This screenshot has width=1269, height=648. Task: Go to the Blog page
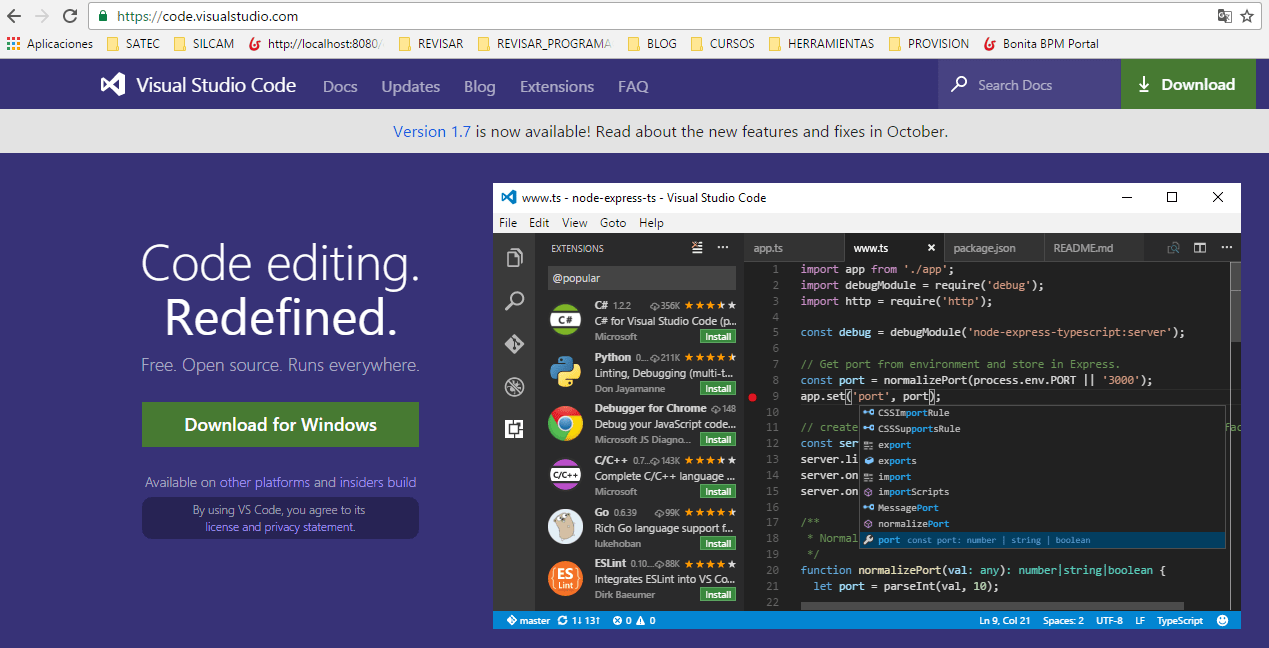480,87
